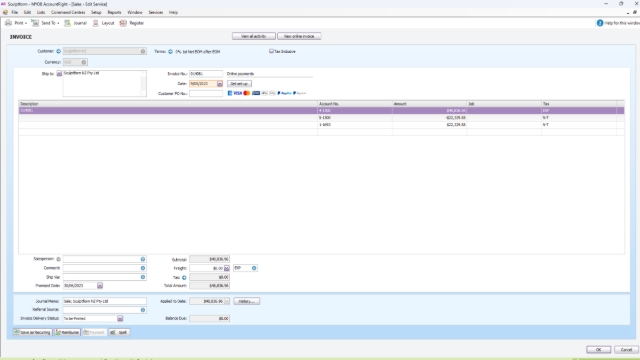Open the Send To toolbar command
Image resolution: width=640 pixels, height=360 pixels.
[45, 23]
